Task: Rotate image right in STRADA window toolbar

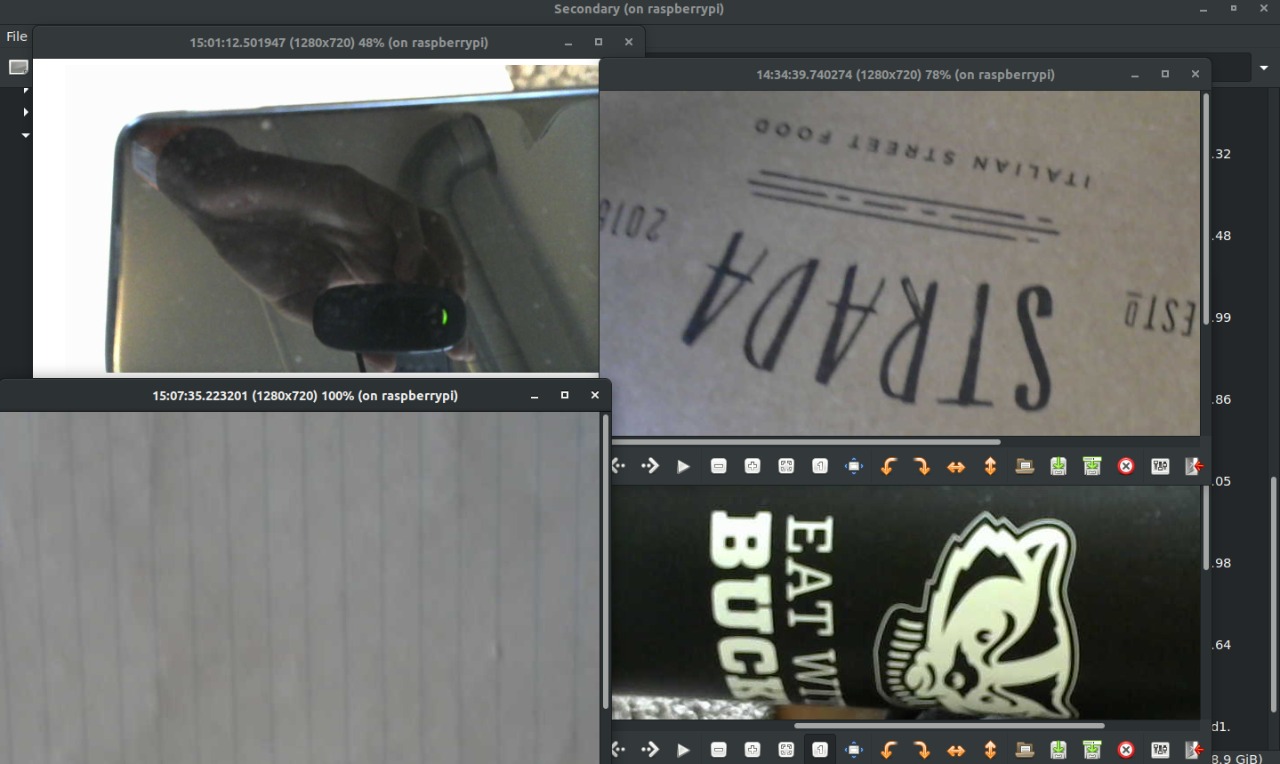Action: coord(922,466)
